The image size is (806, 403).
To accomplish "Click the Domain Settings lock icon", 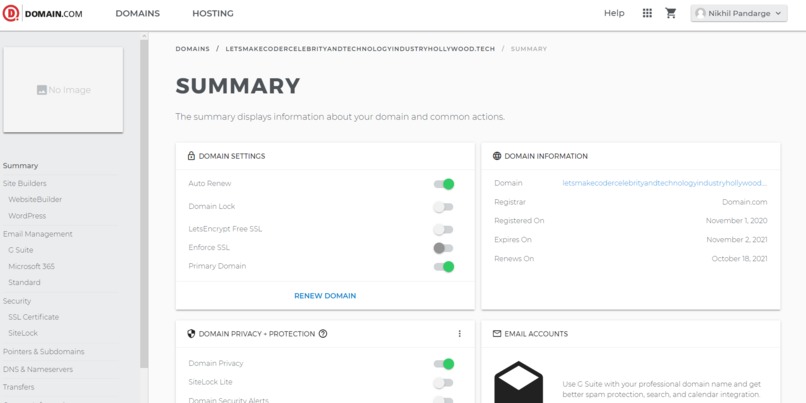I will (191, 156).
